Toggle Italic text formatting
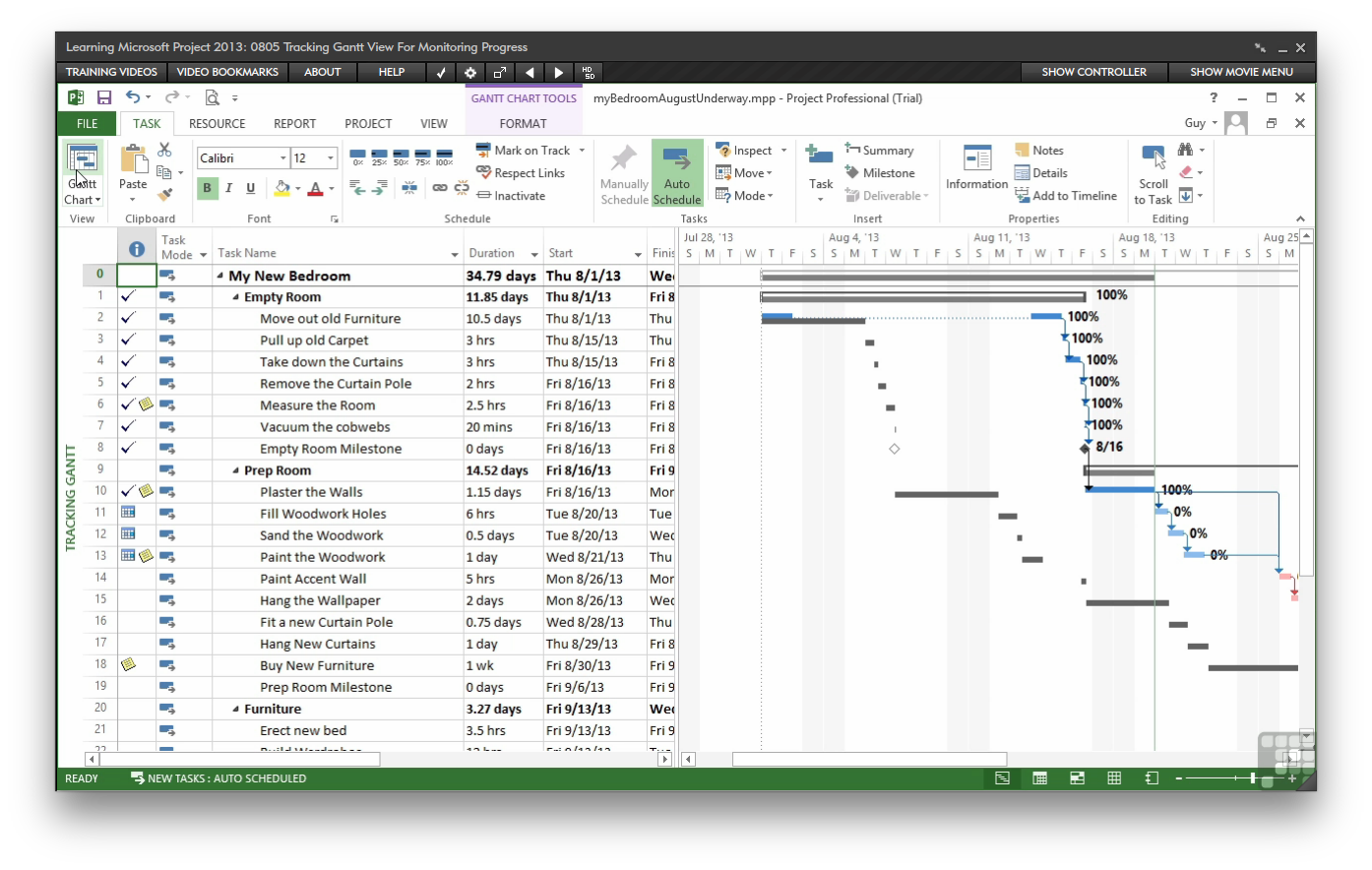1372x870 pixels. pos(228,188)
